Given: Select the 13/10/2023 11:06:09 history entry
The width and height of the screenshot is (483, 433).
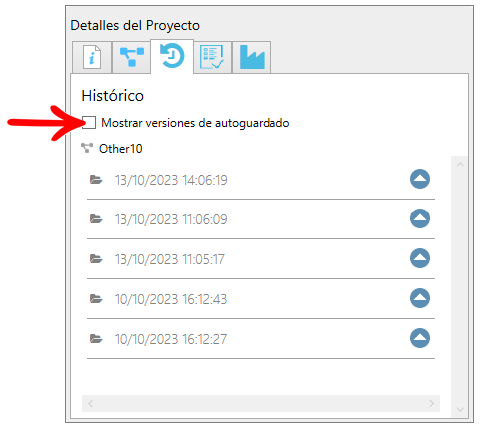Looking at the screenshot, I should pos(261,219).
